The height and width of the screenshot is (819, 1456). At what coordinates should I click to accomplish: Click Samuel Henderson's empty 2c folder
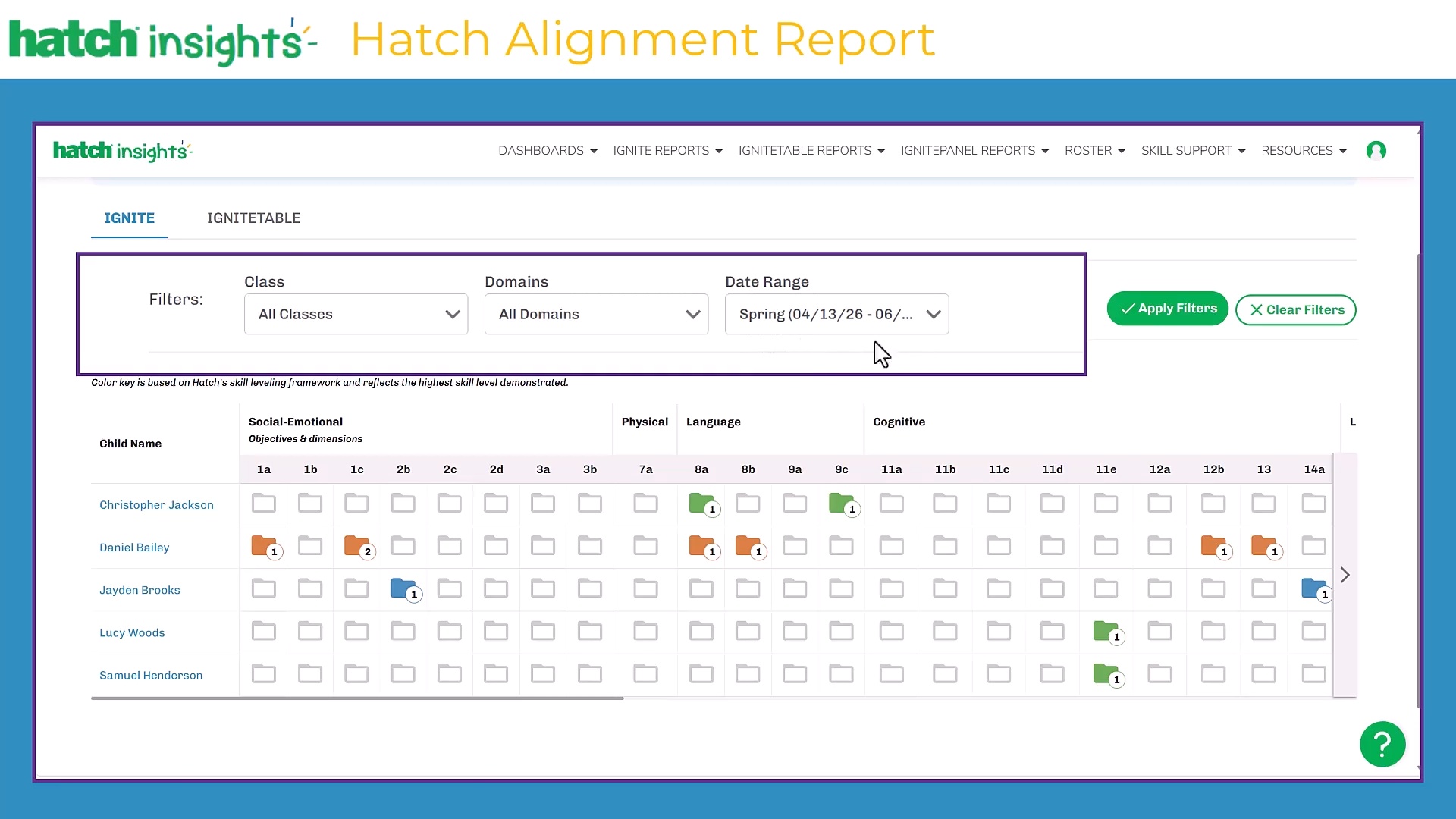click(x=450, y=673)
